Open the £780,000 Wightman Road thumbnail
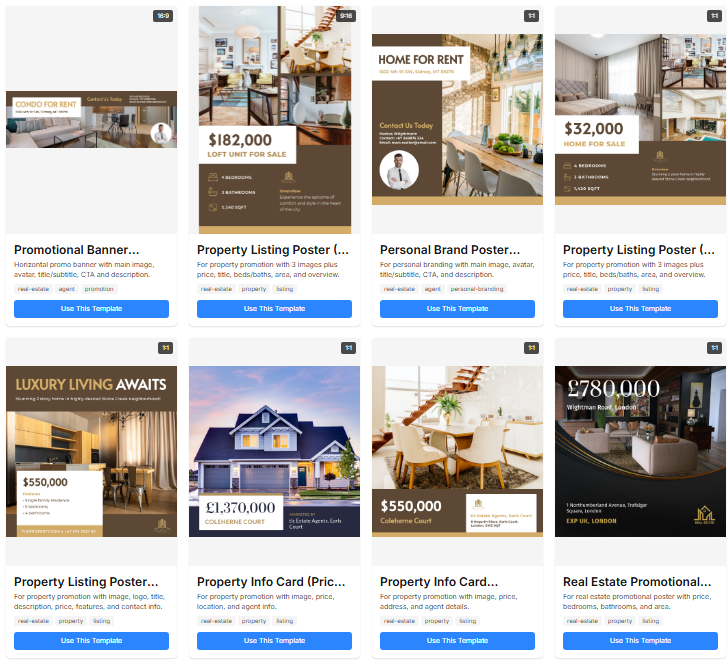This screenshot has height=667, width=728. coord(640,451)
